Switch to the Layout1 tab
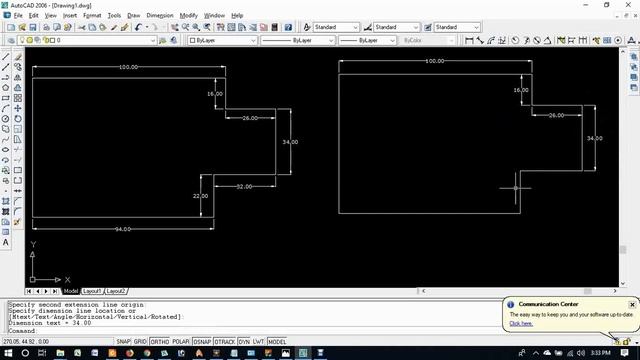The image size is (640, 360). click(92, 291)
